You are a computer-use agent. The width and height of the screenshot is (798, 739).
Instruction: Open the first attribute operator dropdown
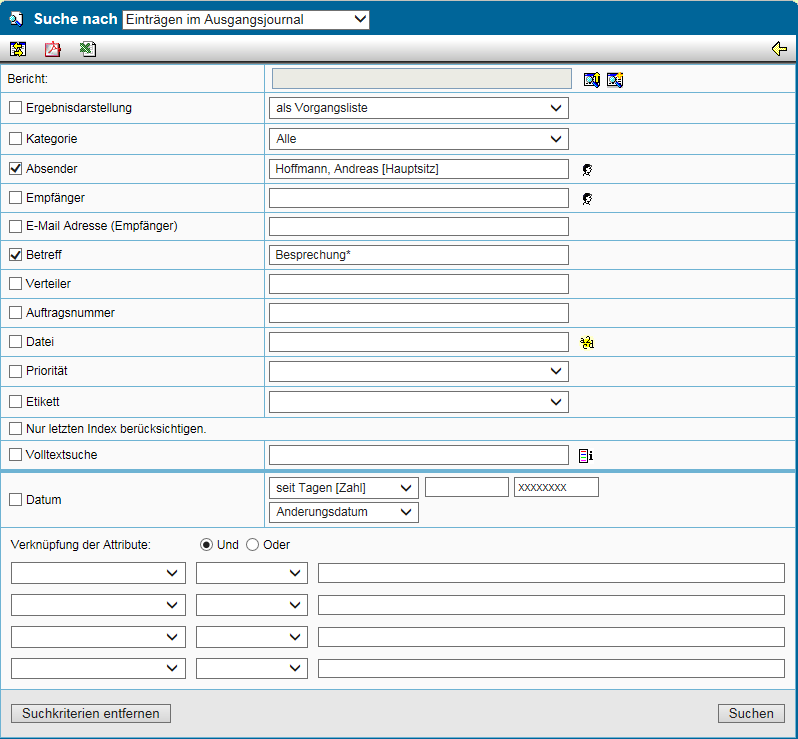(x=252, y=573)
